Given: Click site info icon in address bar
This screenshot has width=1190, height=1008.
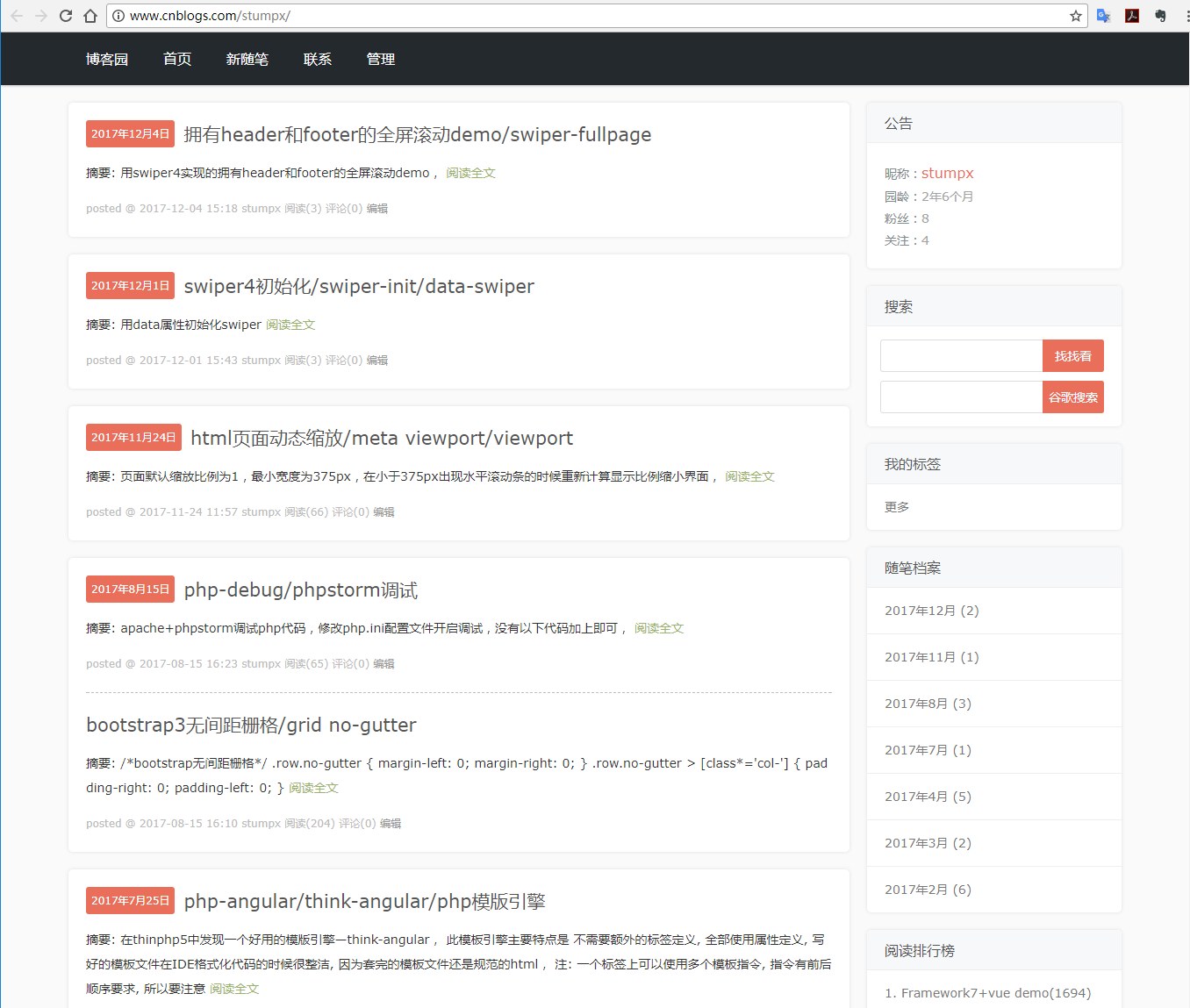Looking at the screenshot, I should click(x=118, y=16).
